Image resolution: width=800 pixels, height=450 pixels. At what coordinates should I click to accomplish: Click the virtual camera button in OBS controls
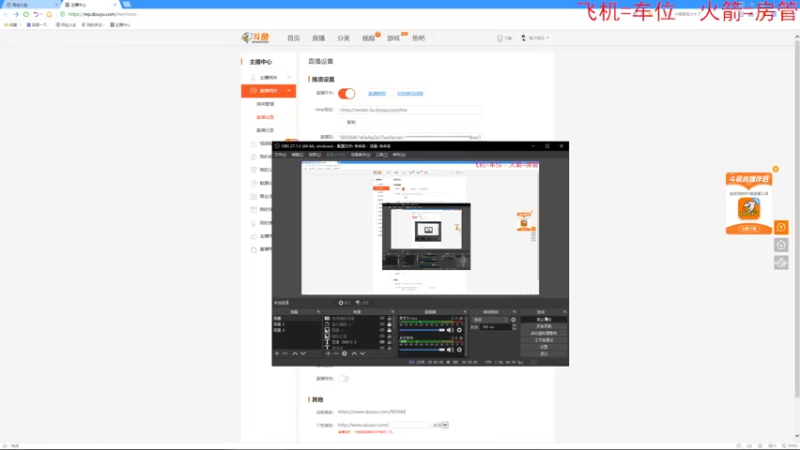(x=544, y=333)
